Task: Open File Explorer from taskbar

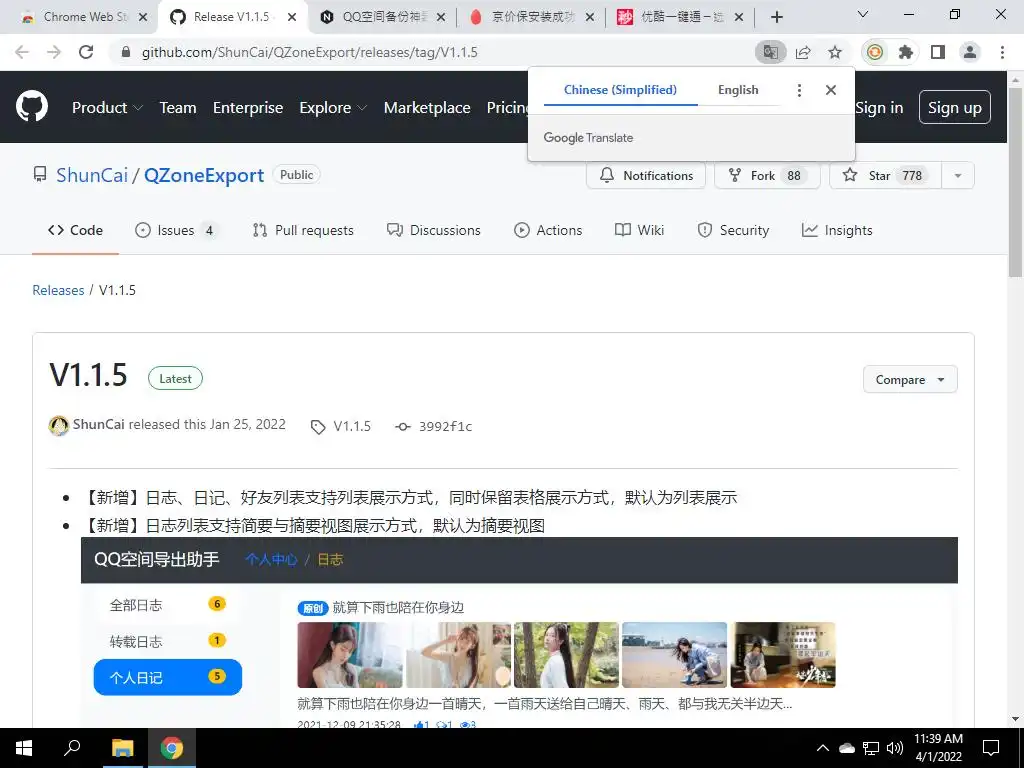Action: pyautogui.click(x=122, y=748)
